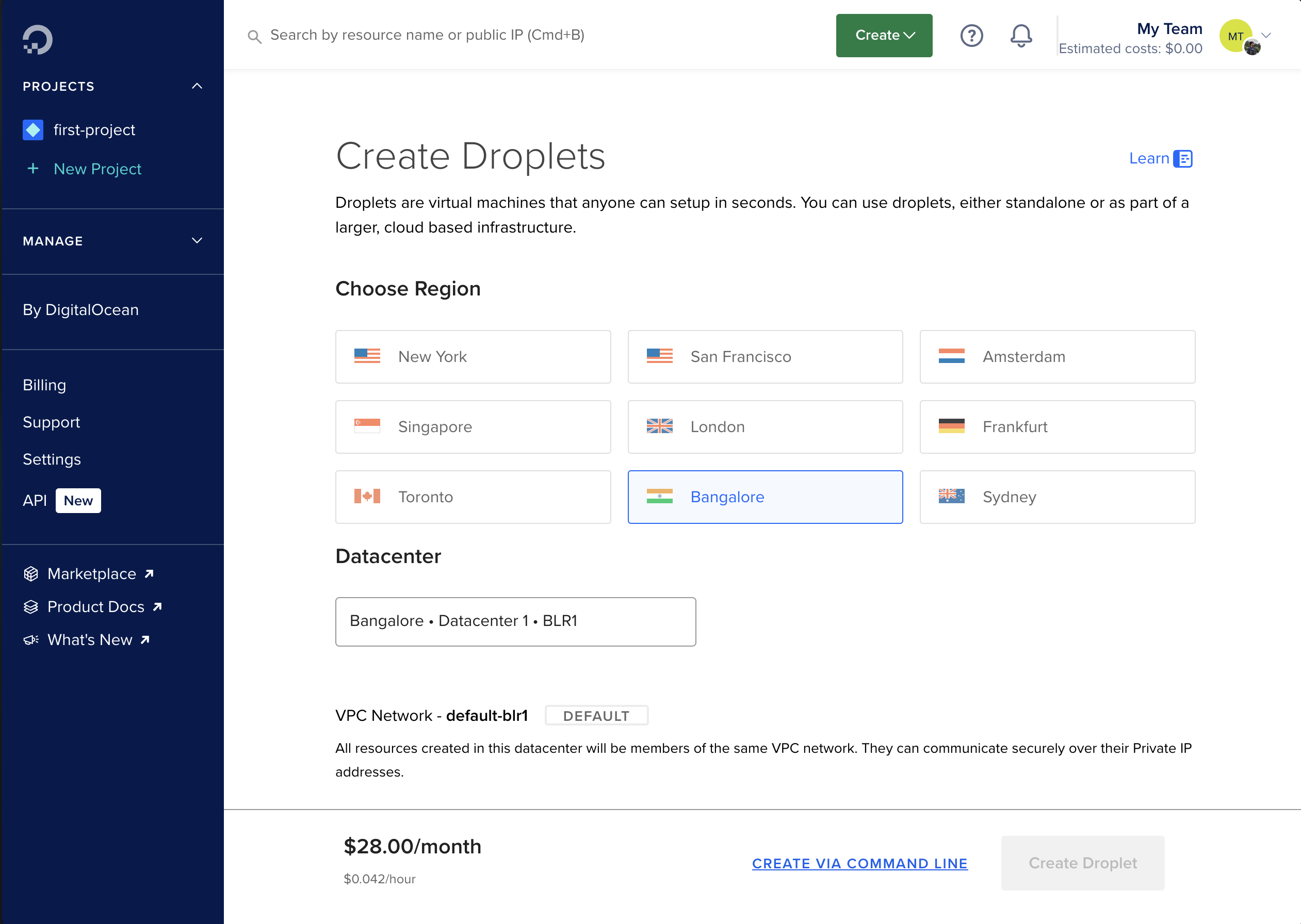Click the What's New megaphone icon

coord(31,639)
